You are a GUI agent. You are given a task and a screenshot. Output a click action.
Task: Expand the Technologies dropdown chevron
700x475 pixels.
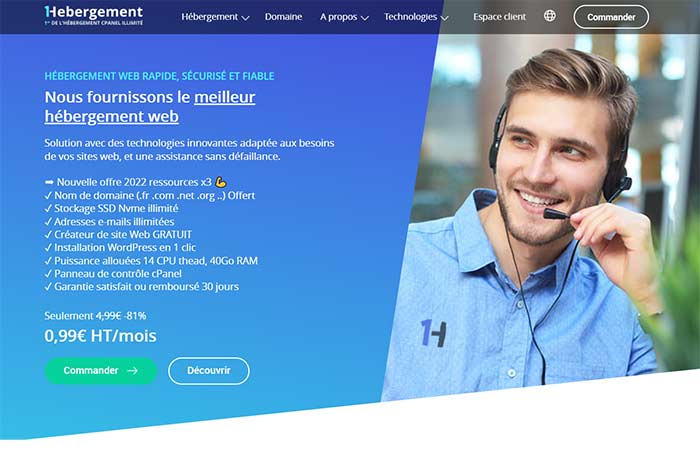(445, 18)
